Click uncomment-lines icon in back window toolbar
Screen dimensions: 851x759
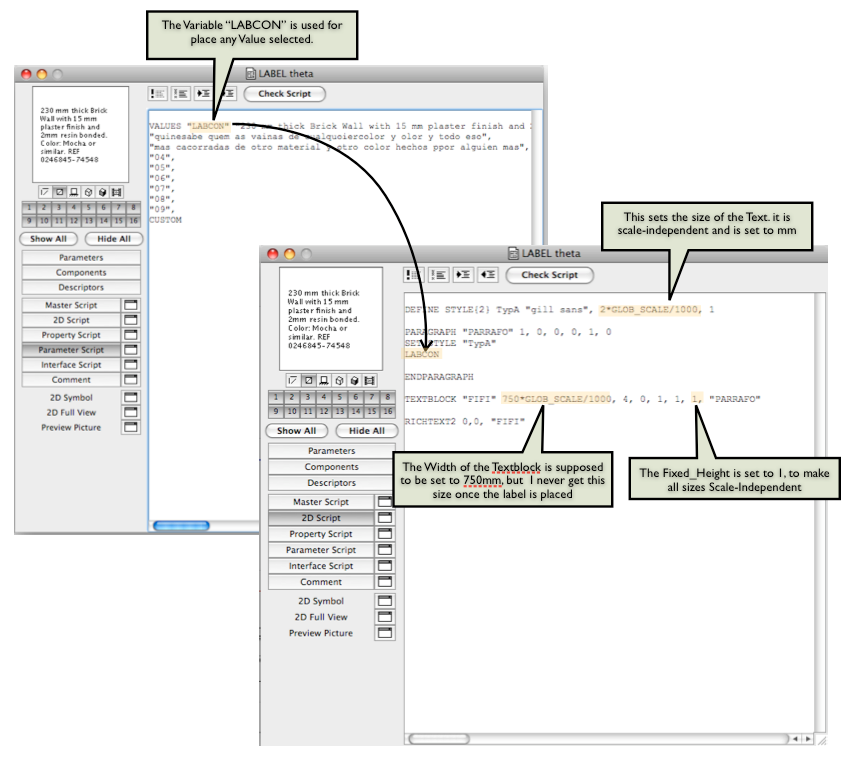pyautogui.click(x=181, y=94)
